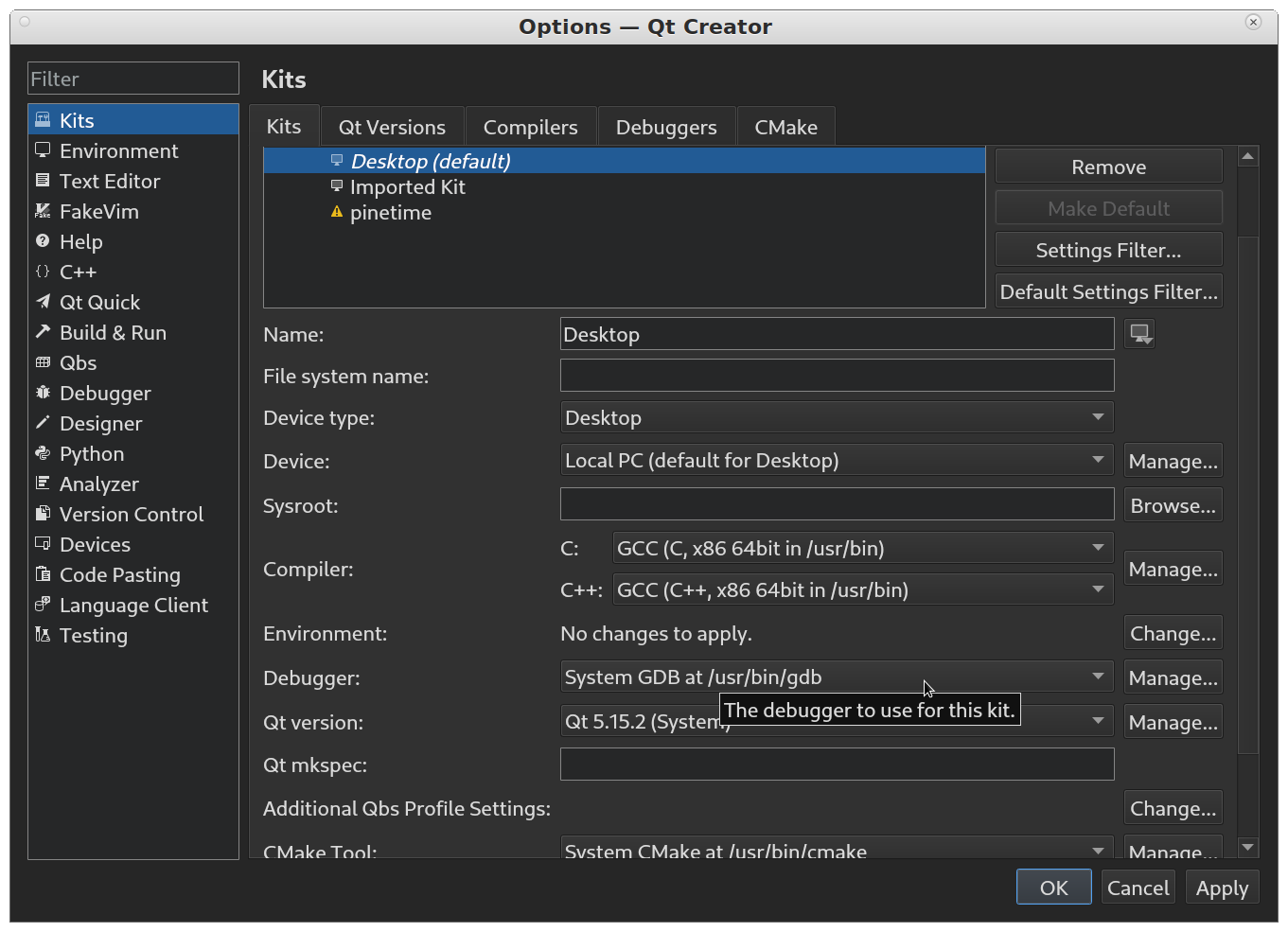Click Manage button for CMake Tool
Screen dimensions: 1288x932
[x=1173, y=847]
